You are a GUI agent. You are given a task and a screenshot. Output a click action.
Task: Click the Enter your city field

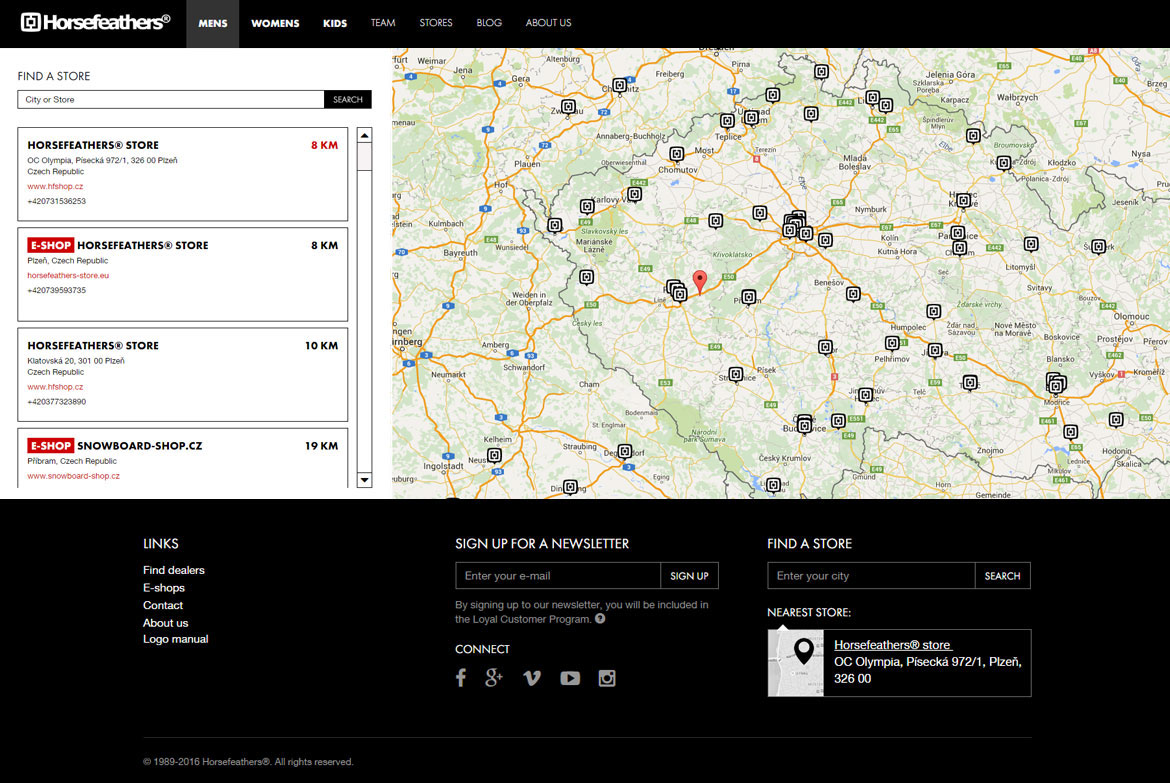(x=871, y=576)
